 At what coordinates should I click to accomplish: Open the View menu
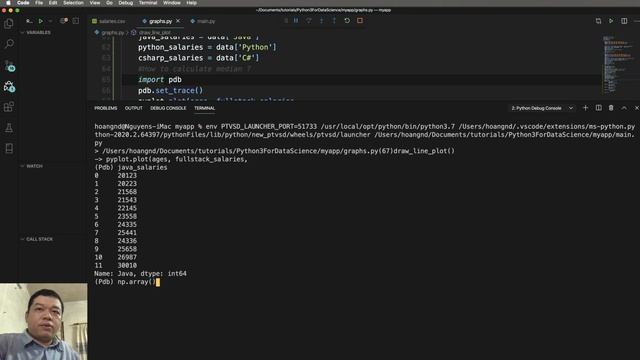95,3
